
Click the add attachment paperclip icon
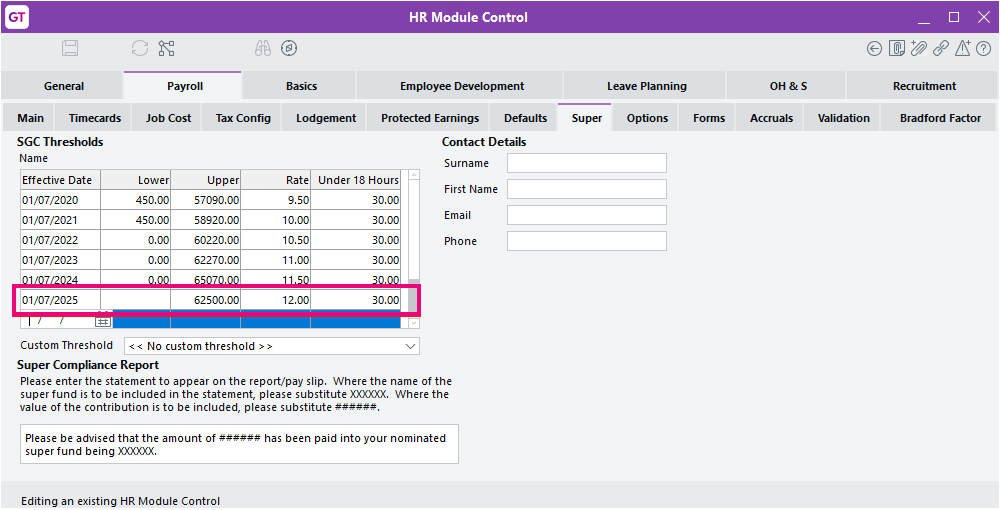coord(919,48)
